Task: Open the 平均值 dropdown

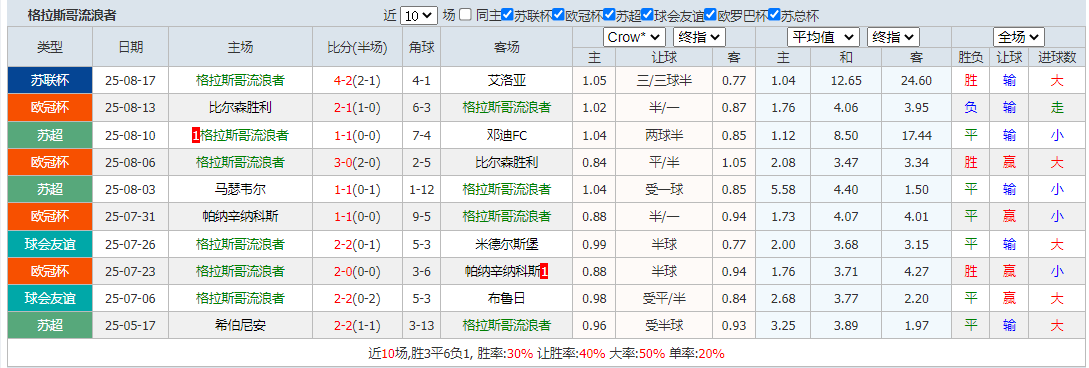Action: 823,37
